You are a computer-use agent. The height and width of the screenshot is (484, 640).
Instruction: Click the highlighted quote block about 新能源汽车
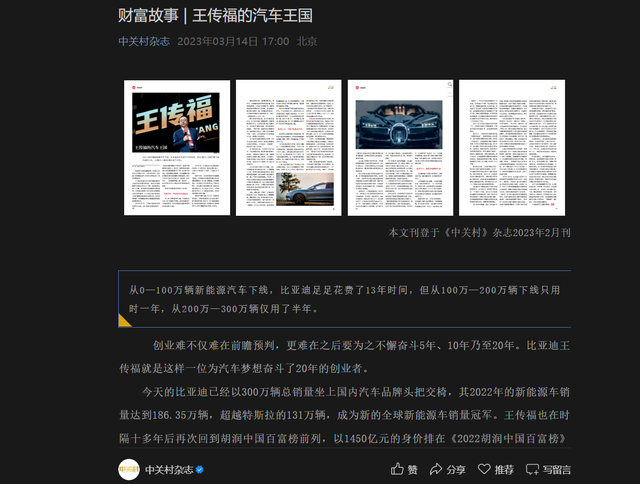347,299
